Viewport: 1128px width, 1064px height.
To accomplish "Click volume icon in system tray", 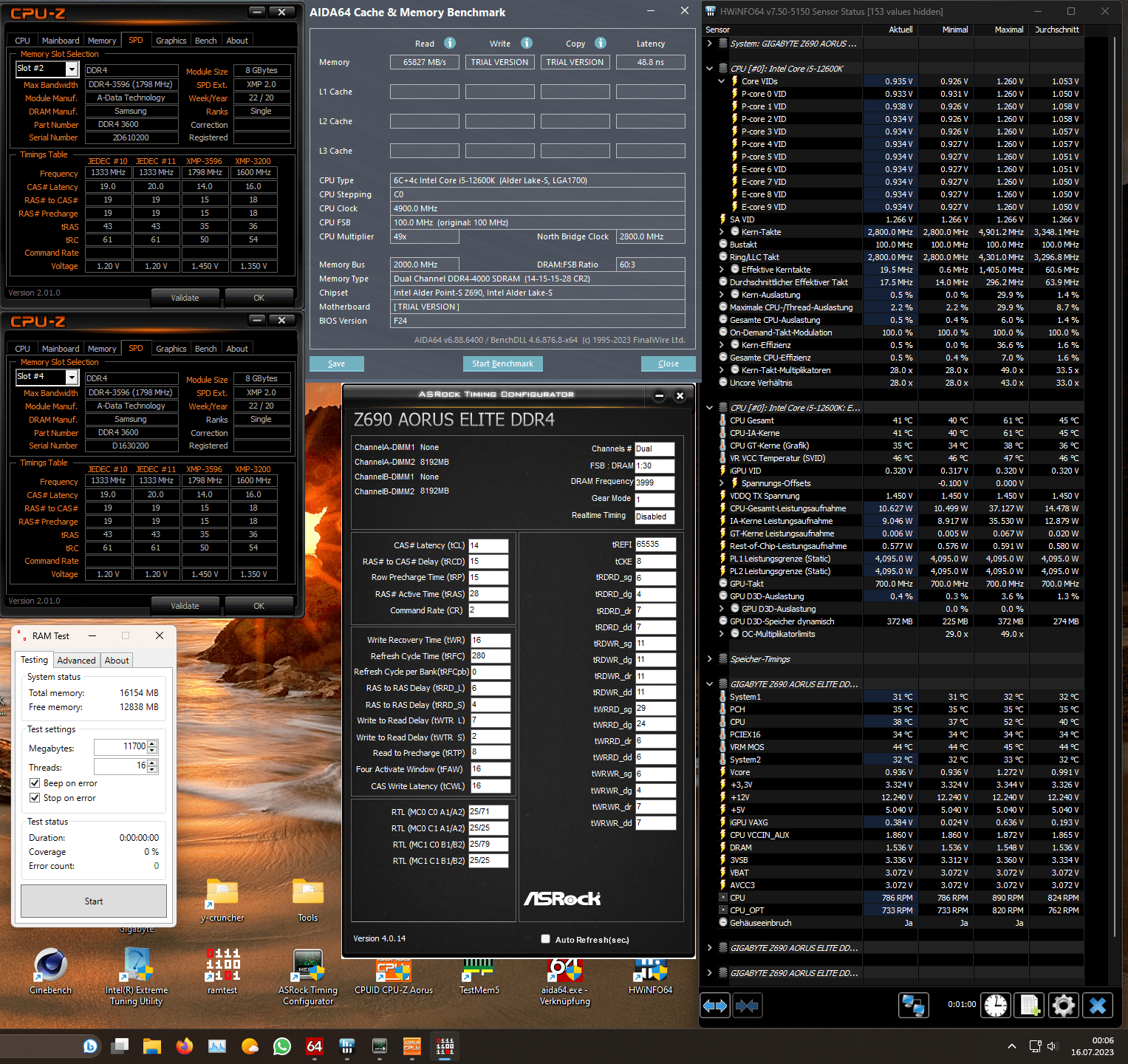I will [1053, 1046].
